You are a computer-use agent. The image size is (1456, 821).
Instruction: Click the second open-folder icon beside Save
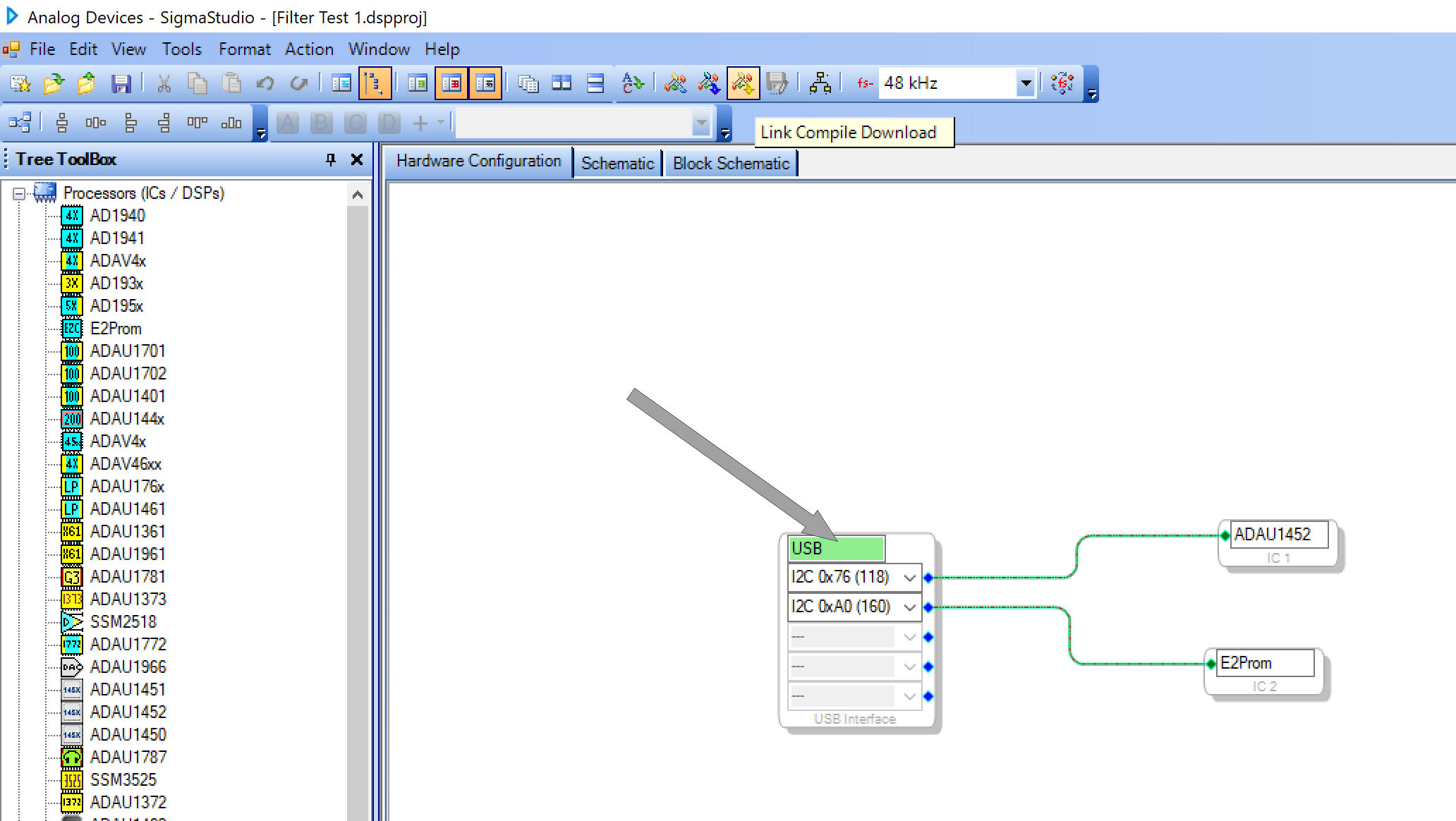pyautogui.click(x=87, y=84)
